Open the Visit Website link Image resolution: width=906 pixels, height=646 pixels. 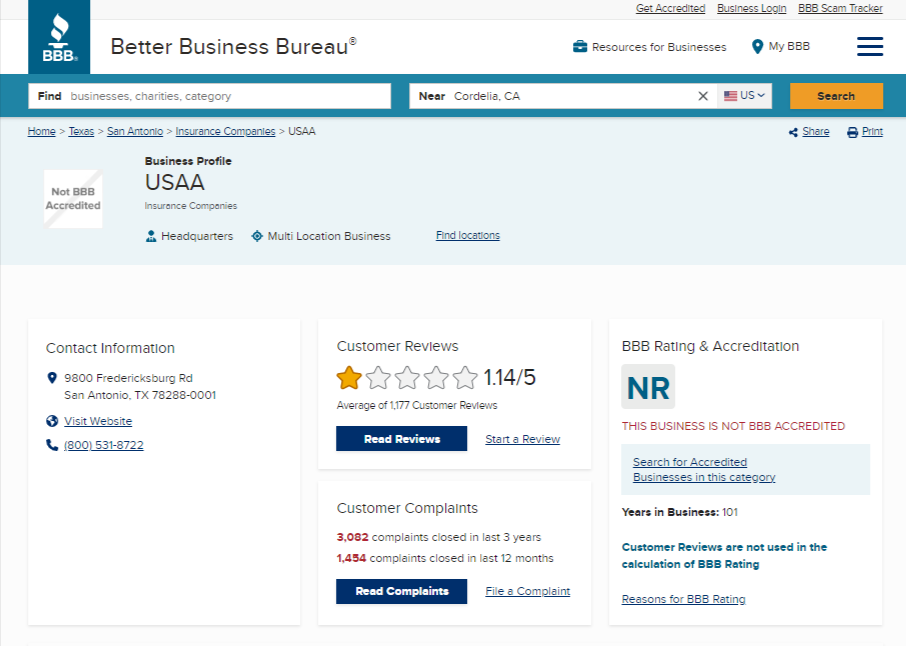pos(98,421)
